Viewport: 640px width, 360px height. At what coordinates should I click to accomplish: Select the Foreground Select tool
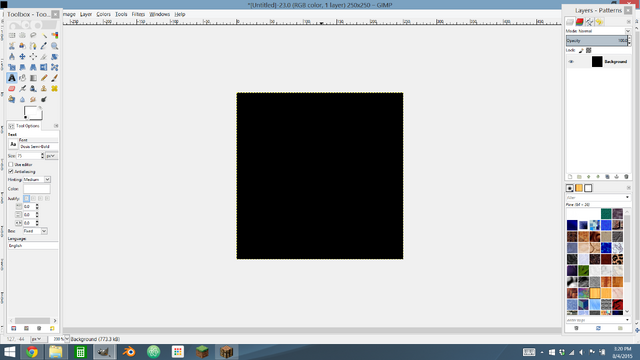tap(22, 46)
